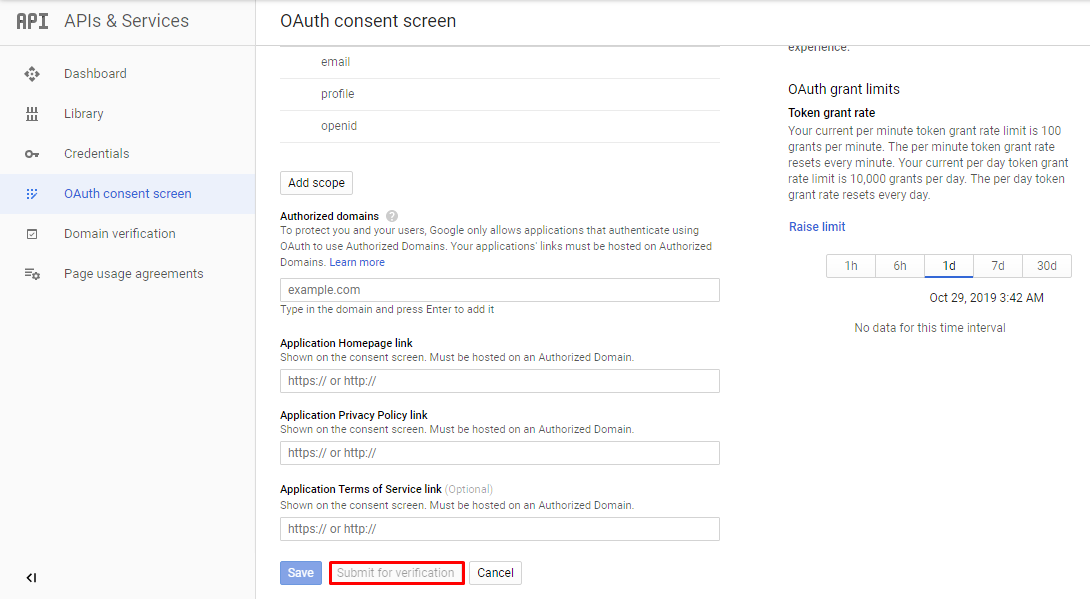Open the Dashboard page
Screen dimensions: 1090x599
pos(95,74)
